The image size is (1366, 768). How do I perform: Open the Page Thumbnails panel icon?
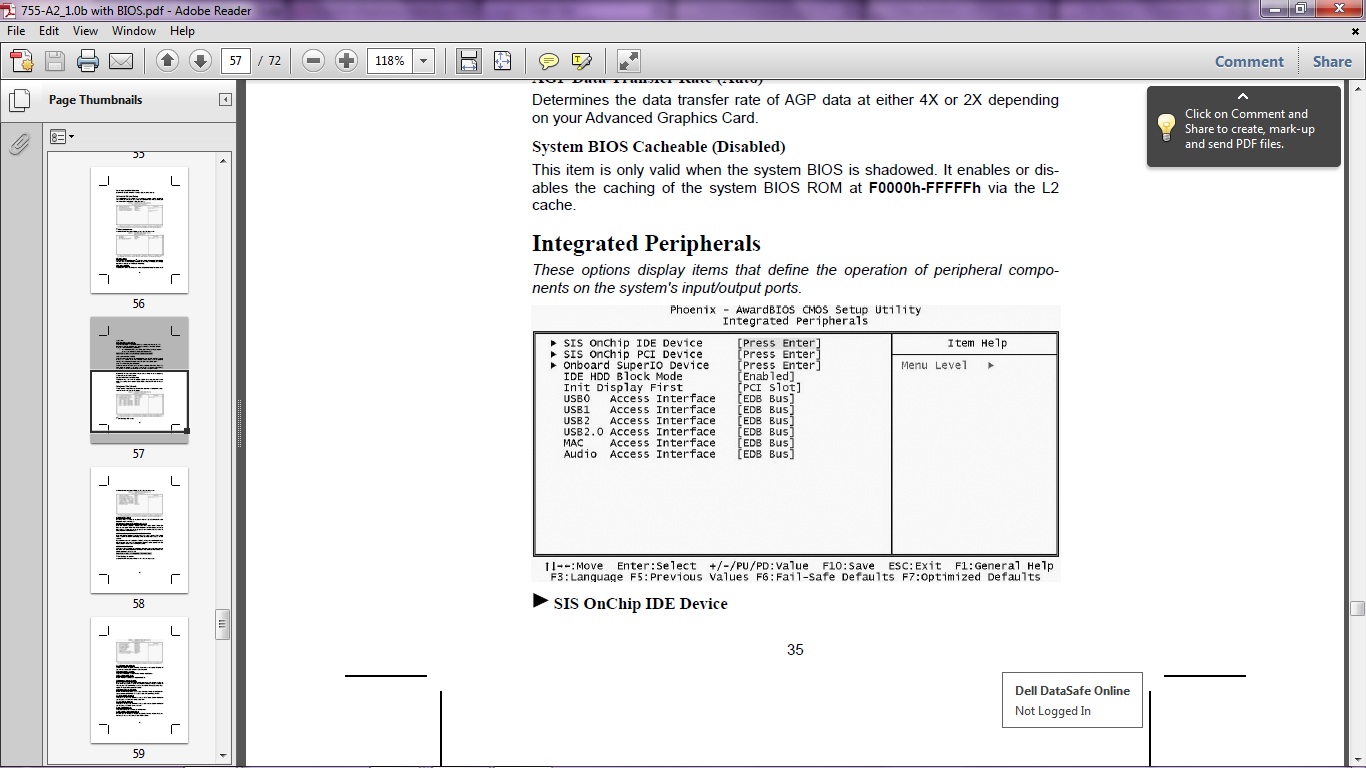pyautogui.click(x=19, y=100)
